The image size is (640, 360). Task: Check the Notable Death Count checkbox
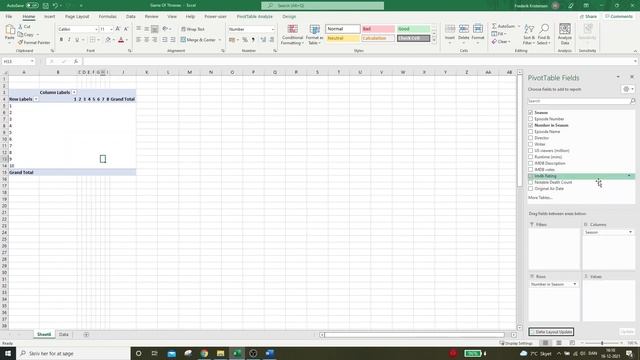click(531, 182)
